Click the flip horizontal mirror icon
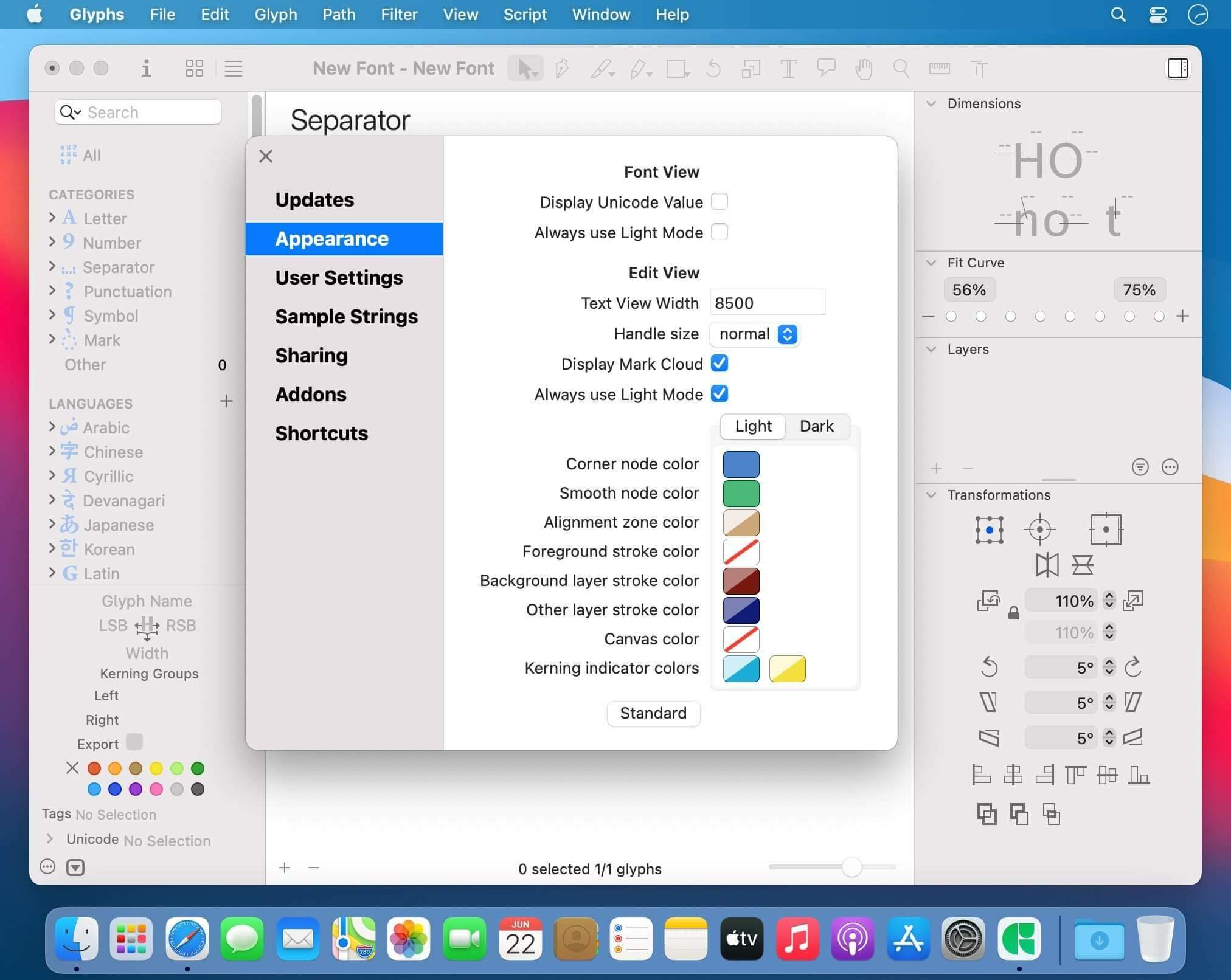The height and width of the screenshot is (980, 1231). tap(1047, 565)
